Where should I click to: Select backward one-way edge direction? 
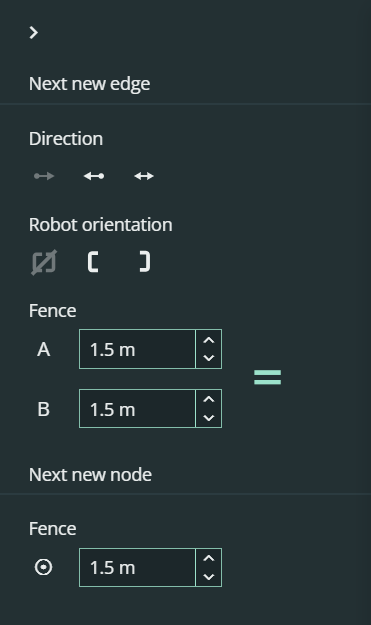coord(94,176)
